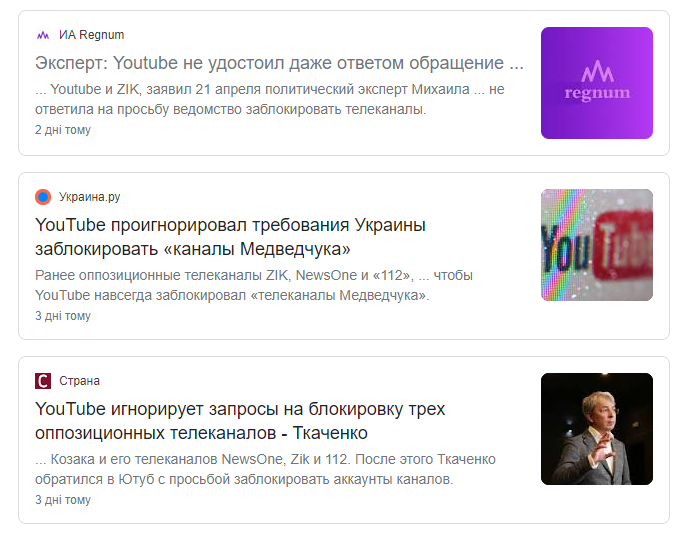
Task: Click '3 дні тому' in the Страна card
Action: click(x=63, y=500)
